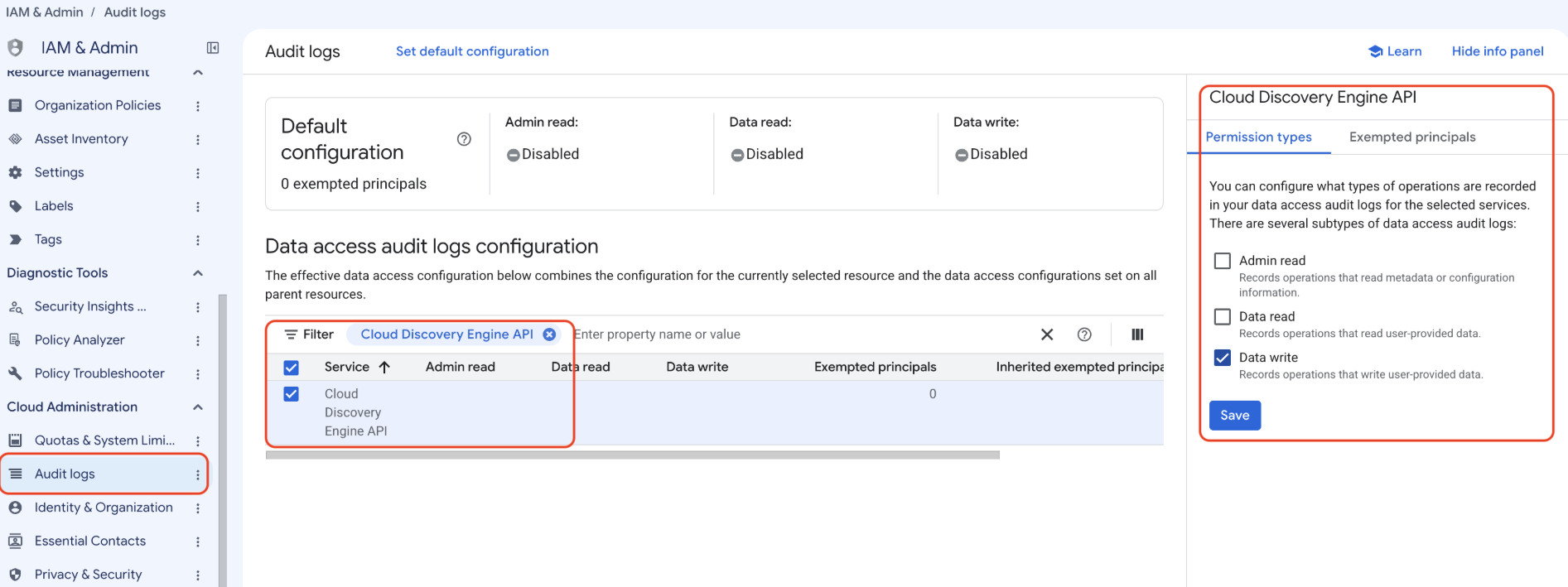Enable the Data read permission checkbox
The height and width of the screenshot is (587, 1568).
tap(1222, 316)
